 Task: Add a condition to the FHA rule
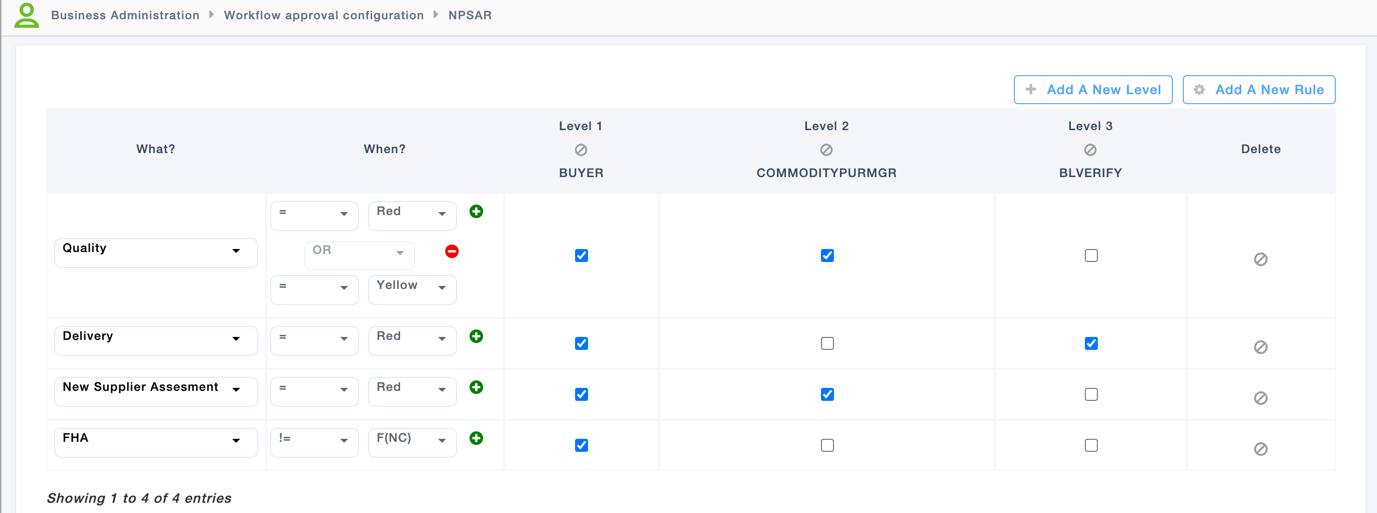tap(476, 438)
